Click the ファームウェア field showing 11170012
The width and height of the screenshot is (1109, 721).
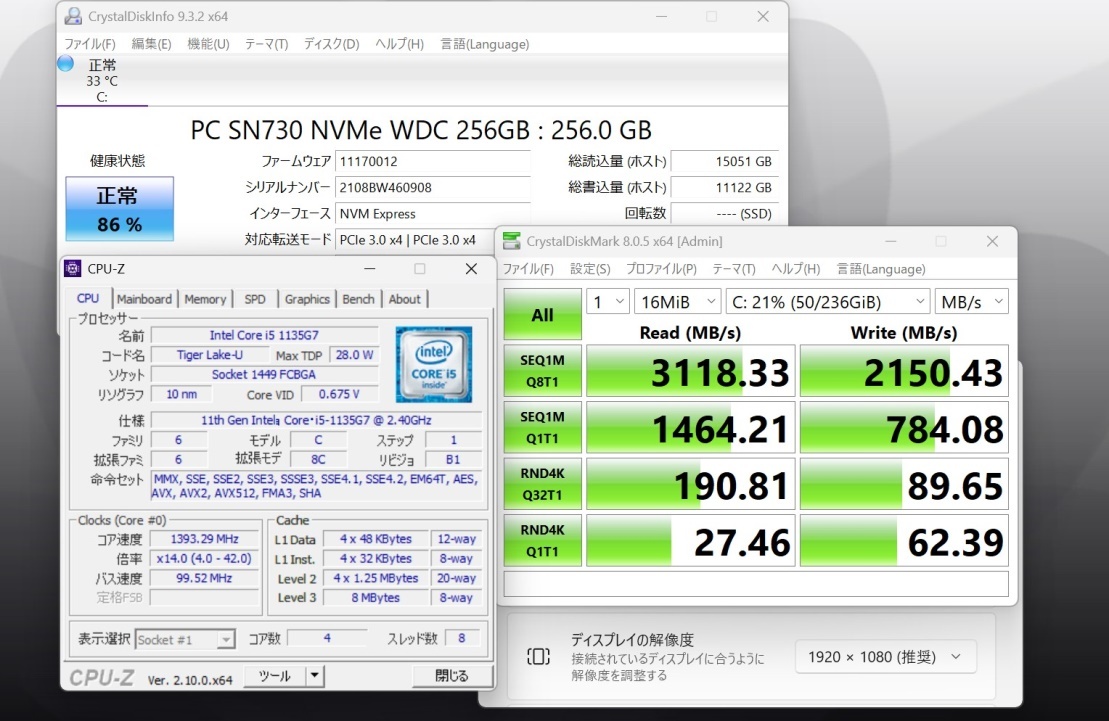pos(432,161)
